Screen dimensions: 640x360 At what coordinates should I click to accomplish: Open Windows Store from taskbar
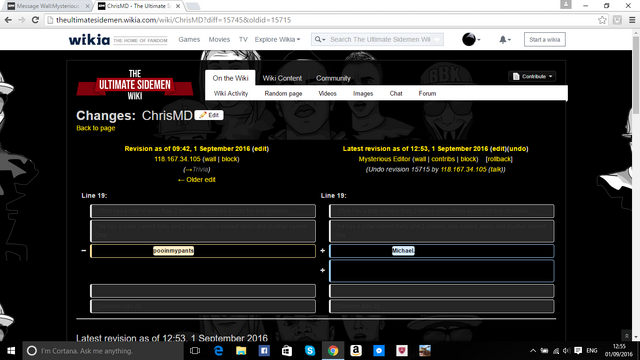pos(287,351)
